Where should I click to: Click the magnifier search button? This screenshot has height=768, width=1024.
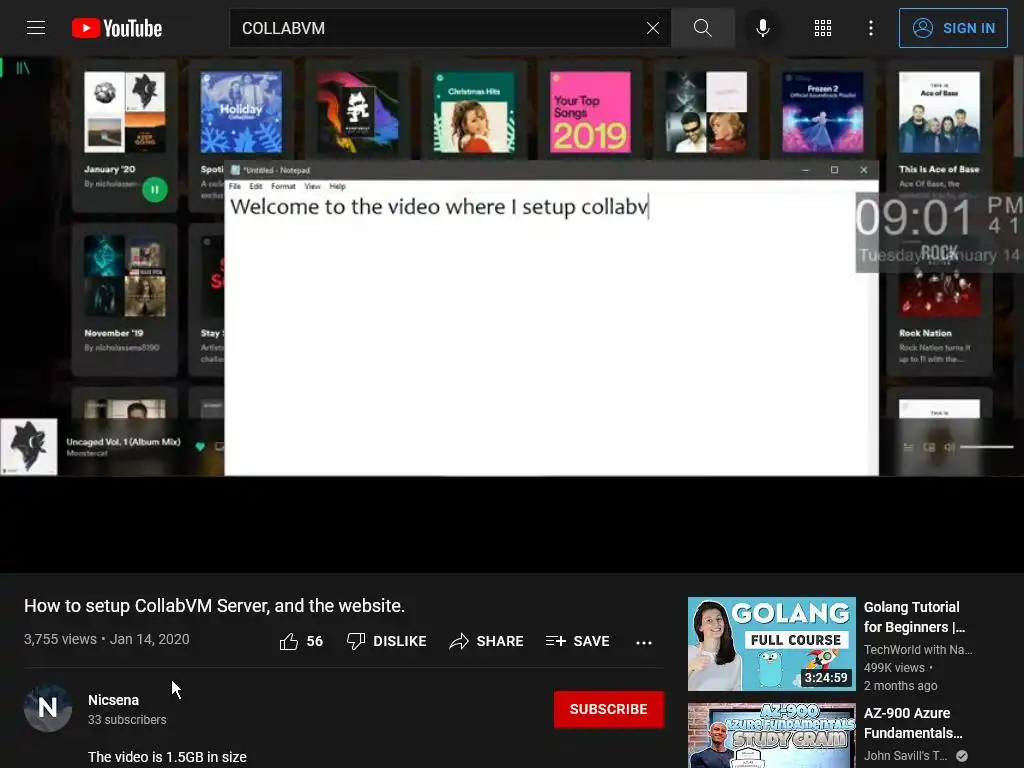click(703, 28)
